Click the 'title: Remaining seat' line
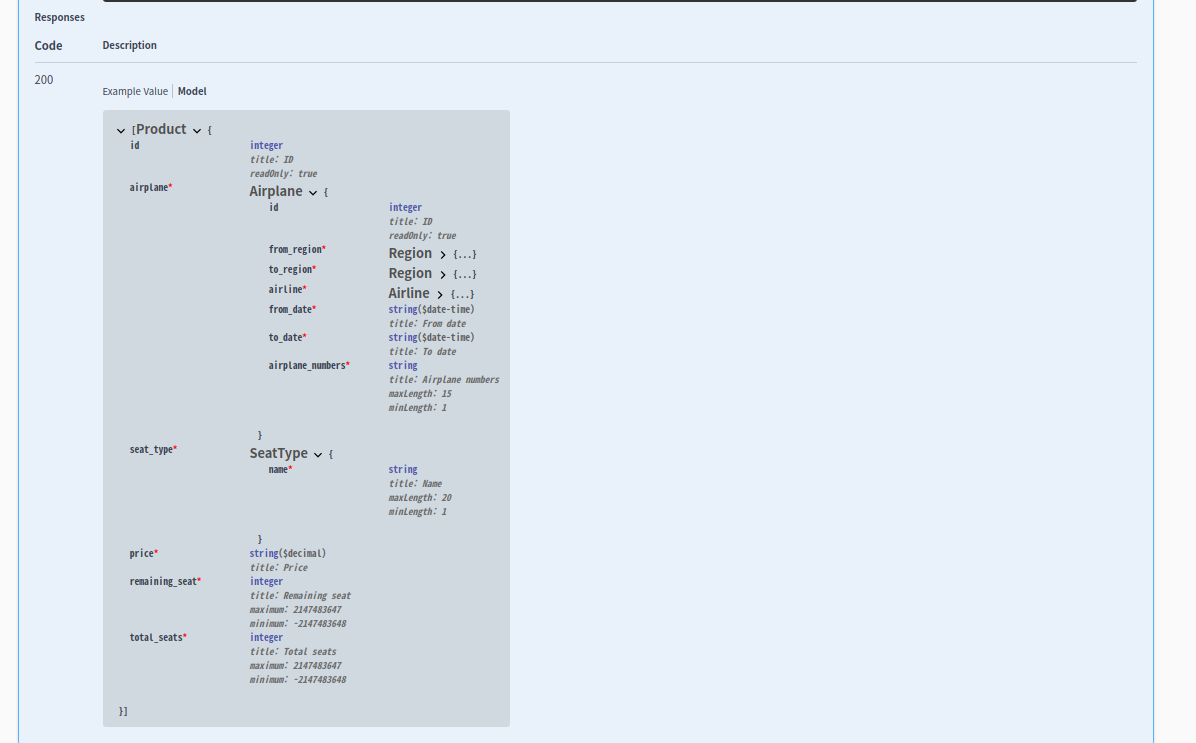This screenshot has height=743, width=1196. pos(301,596)
